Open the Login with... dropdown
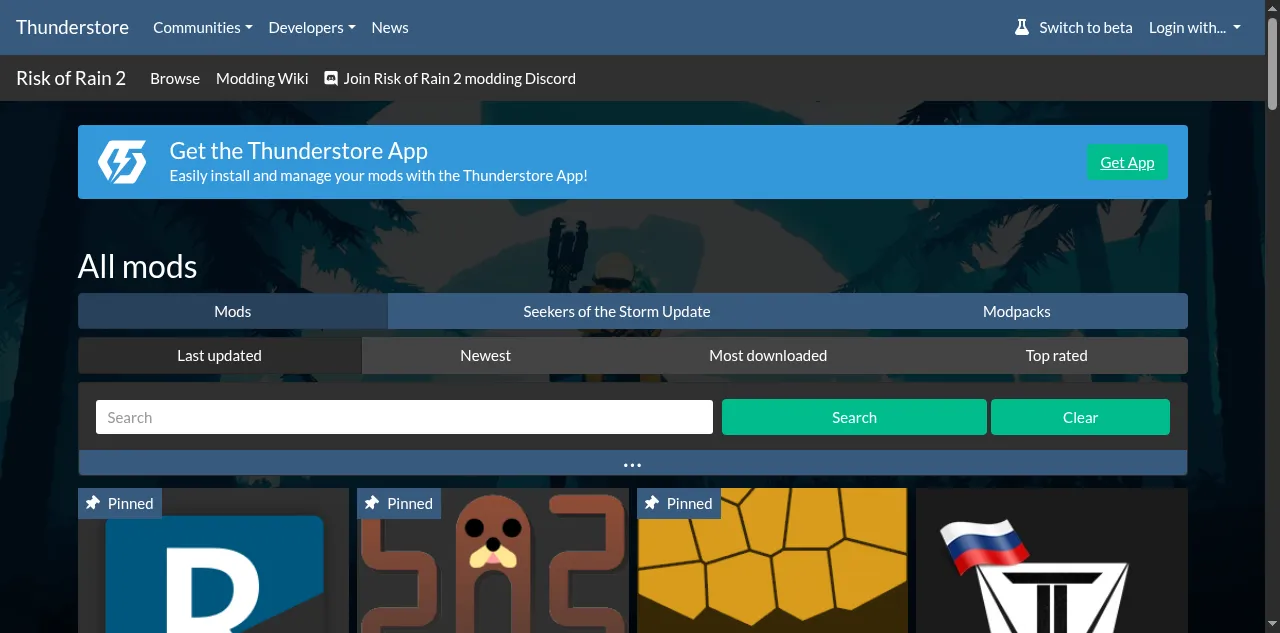This screenshot has width=1280, height=633. pyautogui.click(x=1194, y=27)
